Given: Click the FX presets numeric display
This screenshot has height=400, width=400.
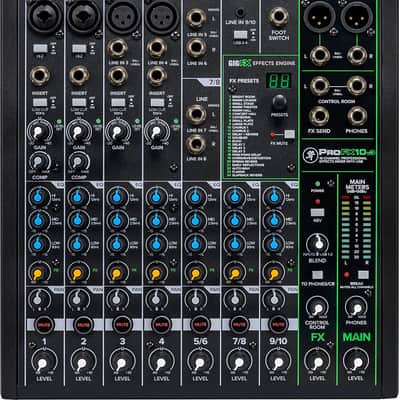Looking at the screenshot, I should pyautogui.click(x=278, y=81).
